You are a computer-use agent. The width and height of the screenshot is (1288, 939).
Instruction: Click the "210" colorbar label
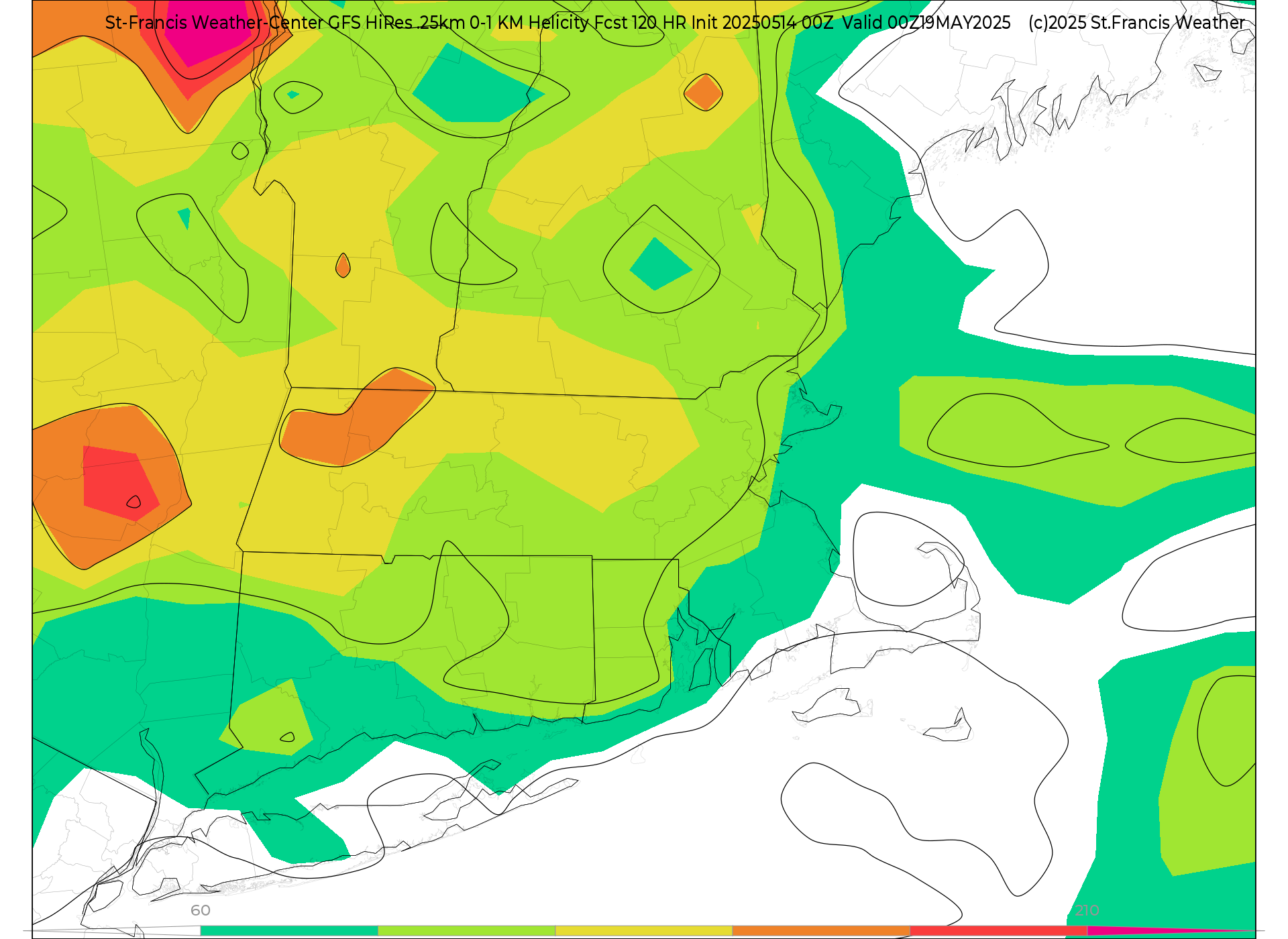click(x=1087, y=910)
